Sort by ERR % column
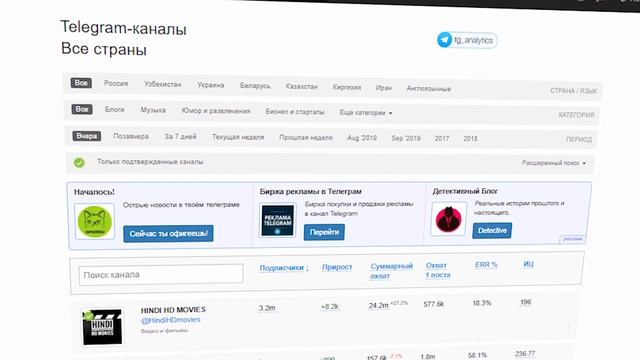640x360 pixels. click(x=486, y=264)
